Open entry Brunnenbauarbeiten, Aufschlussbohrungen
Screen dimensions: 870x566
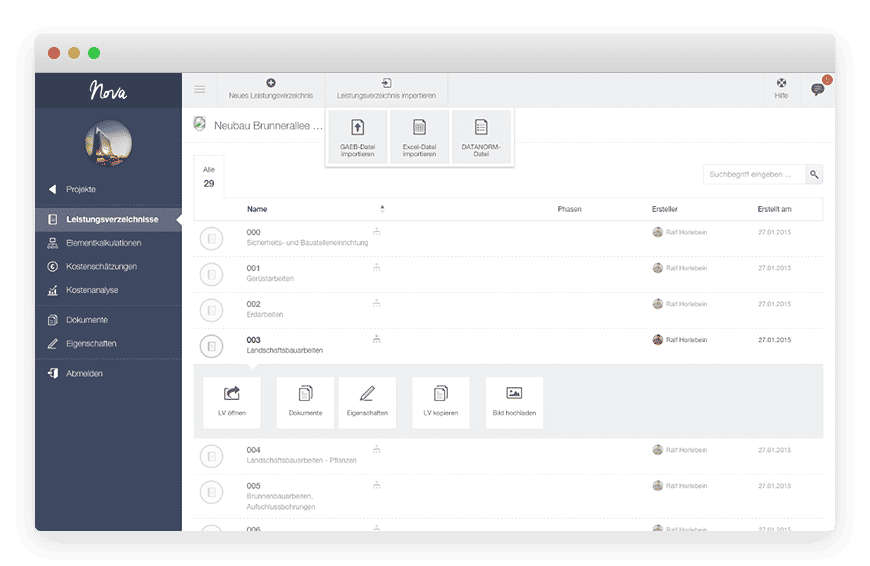coord(281,502)
